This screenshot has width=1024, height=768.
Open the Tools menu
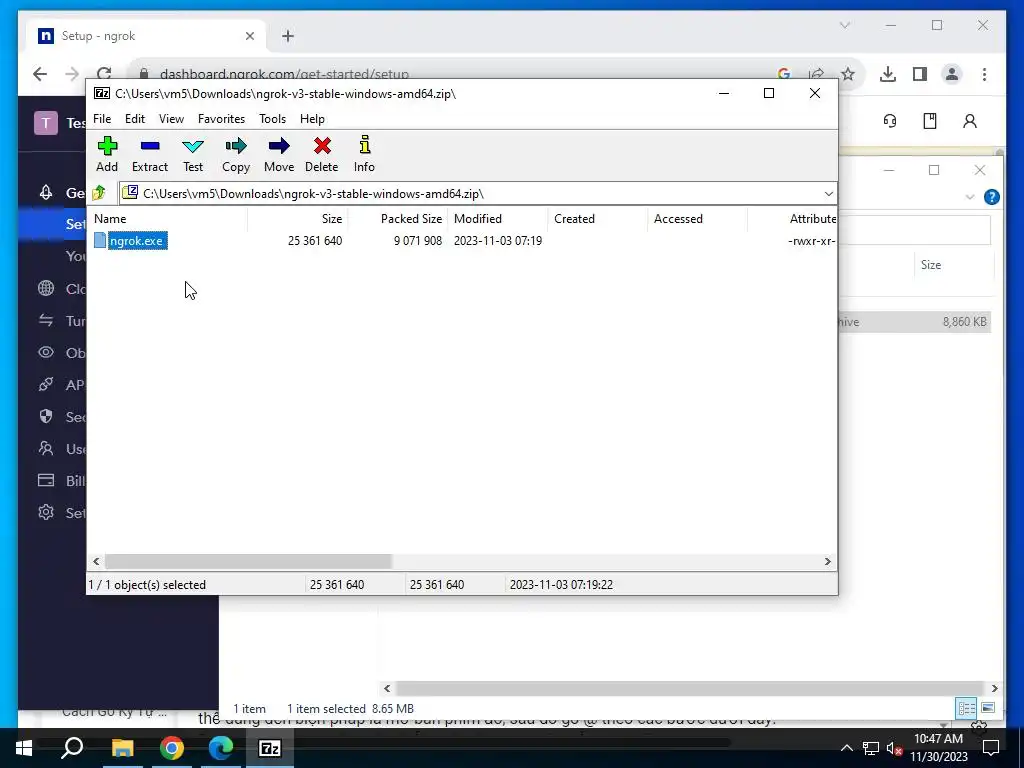pos(272,119)
